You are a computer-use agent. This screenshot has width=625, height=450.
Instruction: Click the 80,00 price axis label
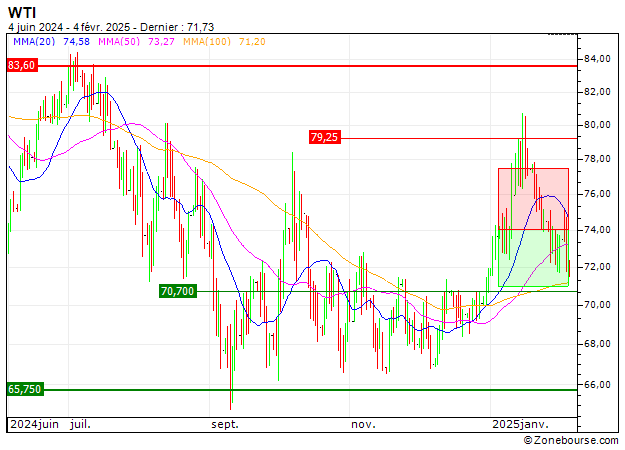[x=597, y=125]
